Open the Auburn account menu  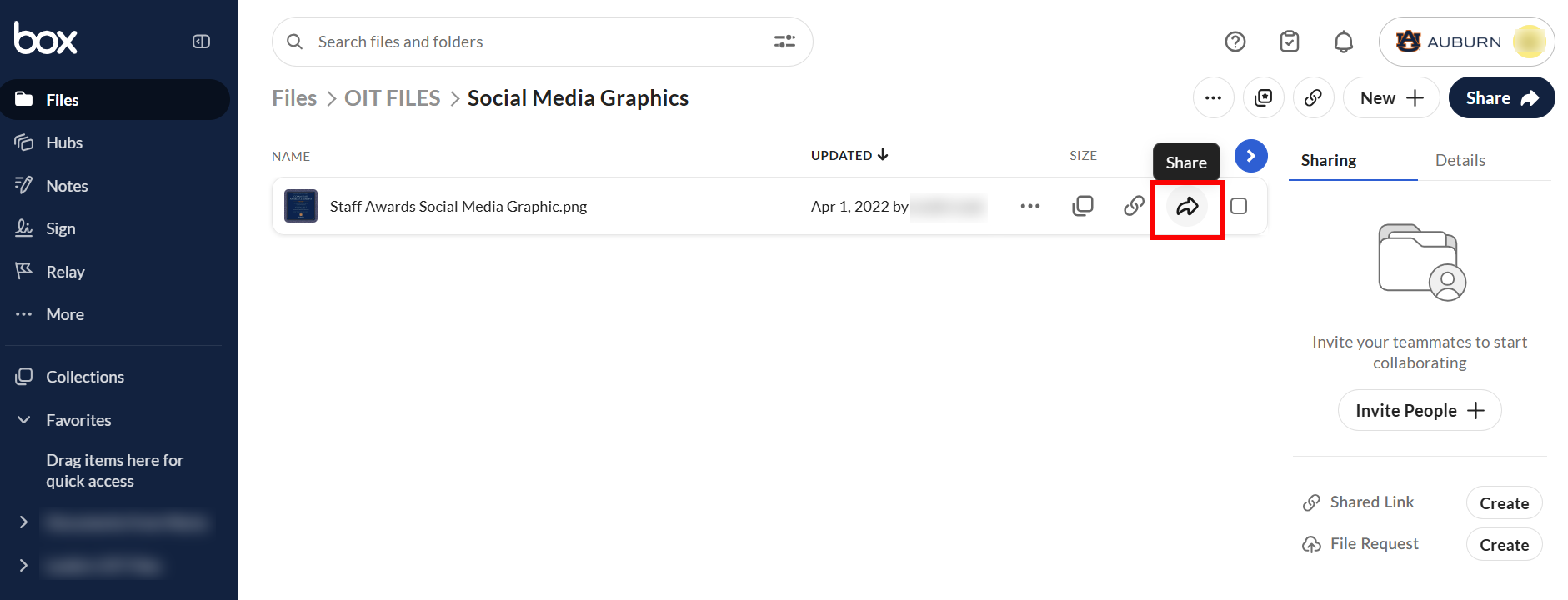1467,42
